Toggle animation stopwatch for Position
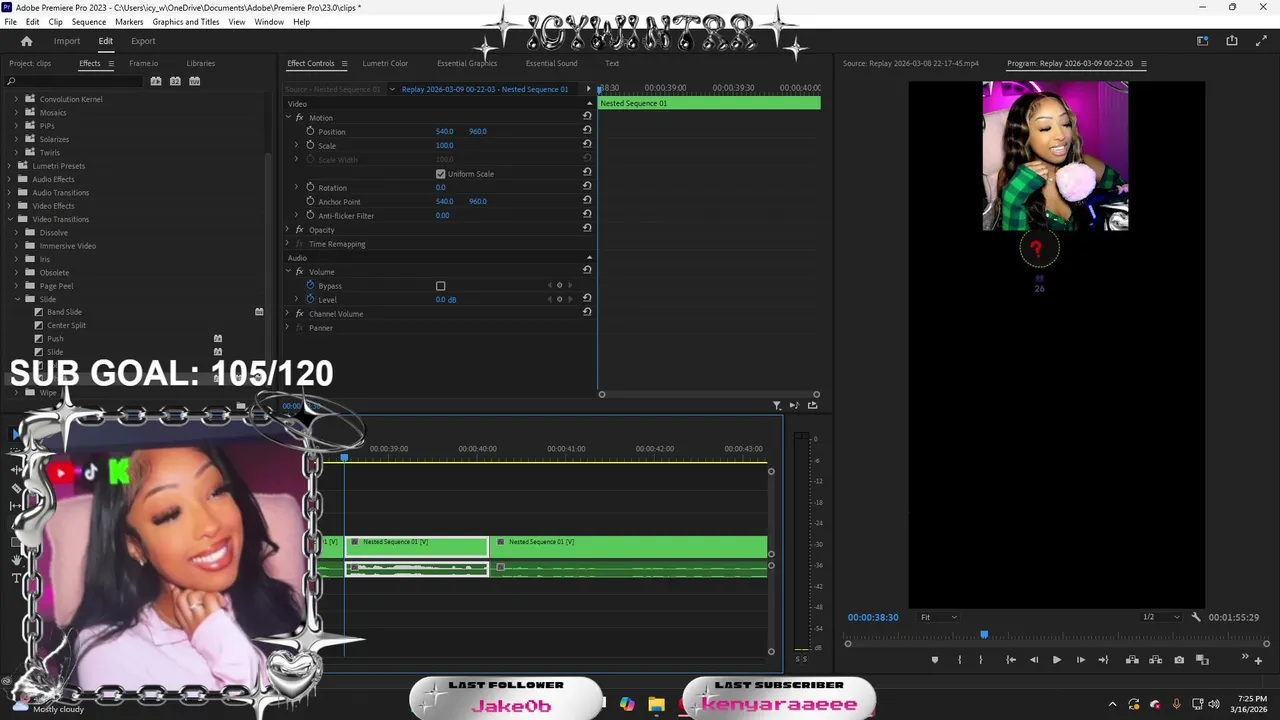This screenshot has width=1280, height=720. 310,131
